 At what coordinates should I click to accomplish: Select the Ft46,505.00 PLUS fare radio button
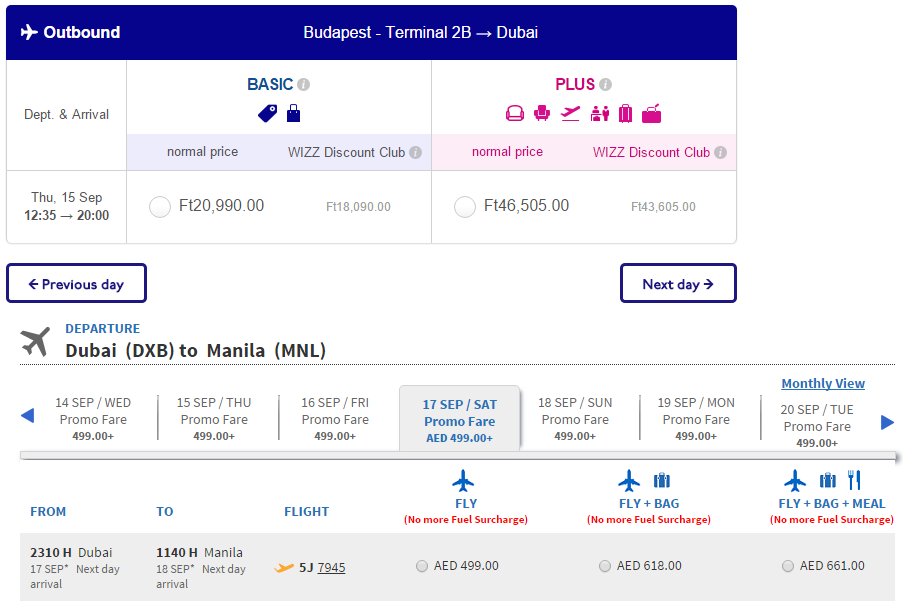click(465, 207)
